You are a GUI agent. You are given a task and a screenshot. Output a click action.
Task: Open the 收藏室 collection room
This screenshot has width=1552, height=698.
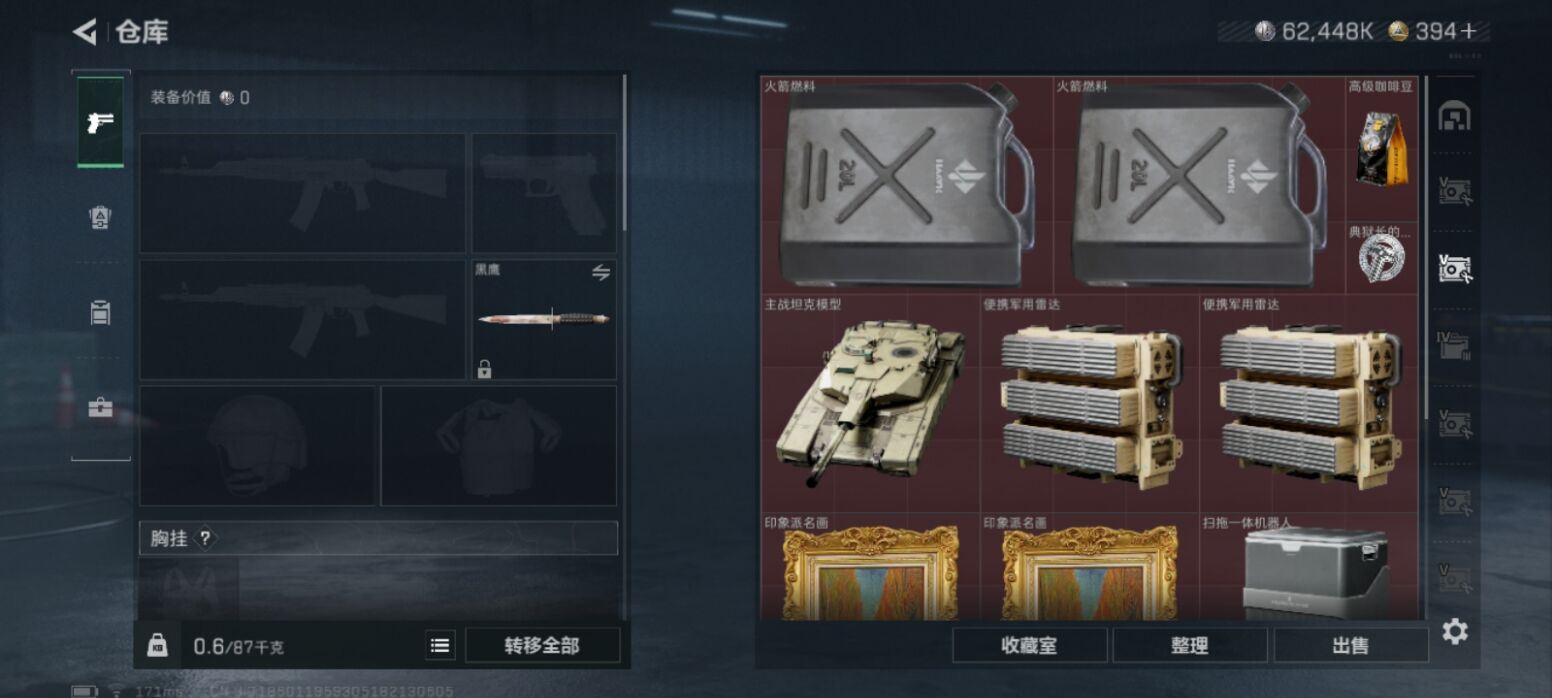point(1029,646)
